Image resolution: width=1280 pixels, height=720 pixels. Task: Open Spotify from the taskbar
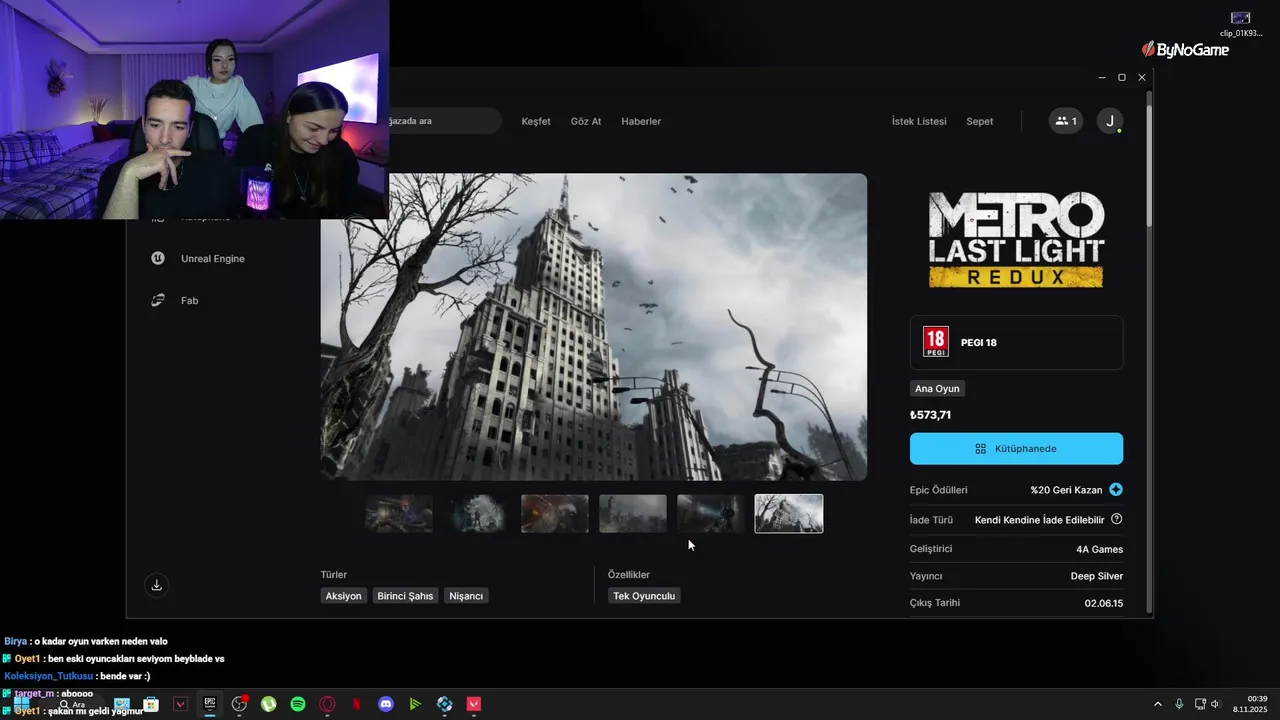[x=298, y=704]
